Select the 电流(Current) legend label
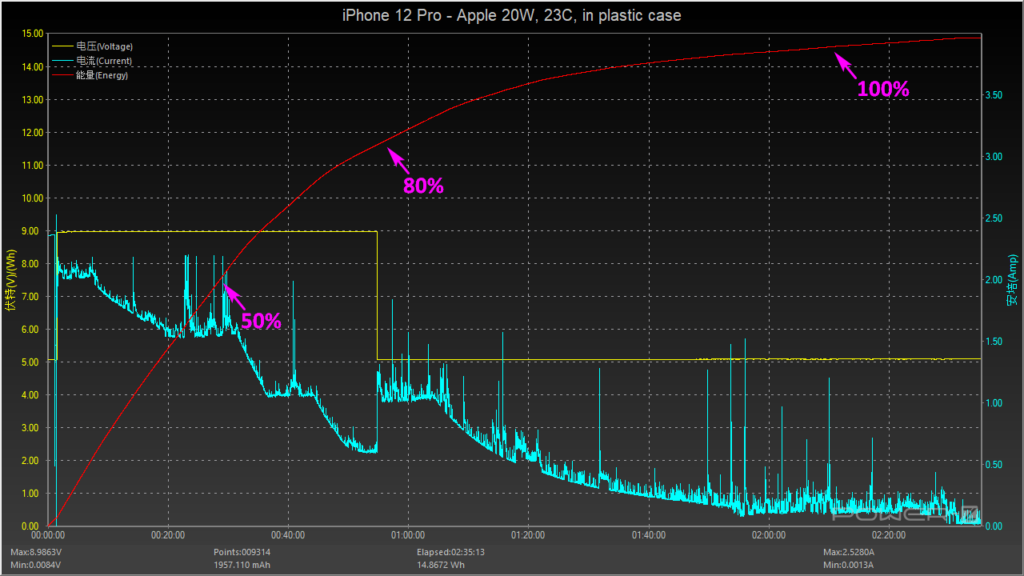The image size is (1024, 576). [x=104, y=61]
